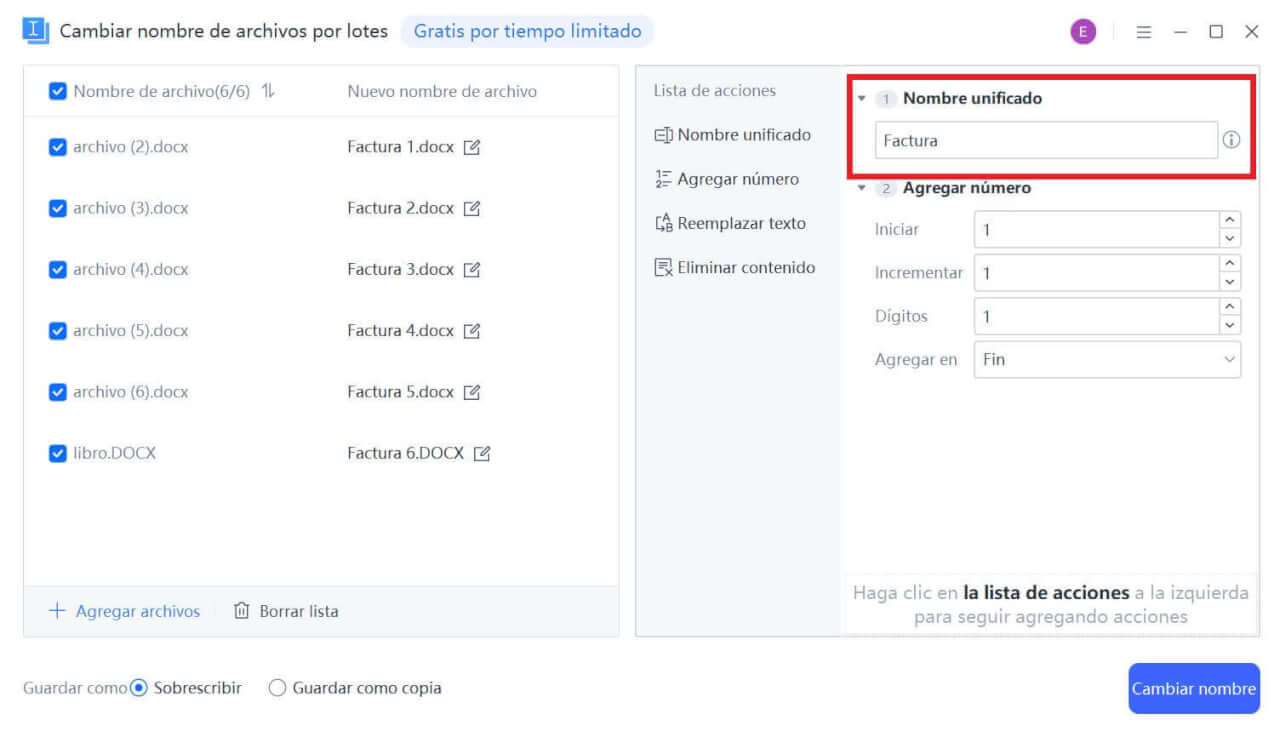Click the trash icon next to Borrar lista
The width and height of the screenshot is (1280, 731).
240,610
